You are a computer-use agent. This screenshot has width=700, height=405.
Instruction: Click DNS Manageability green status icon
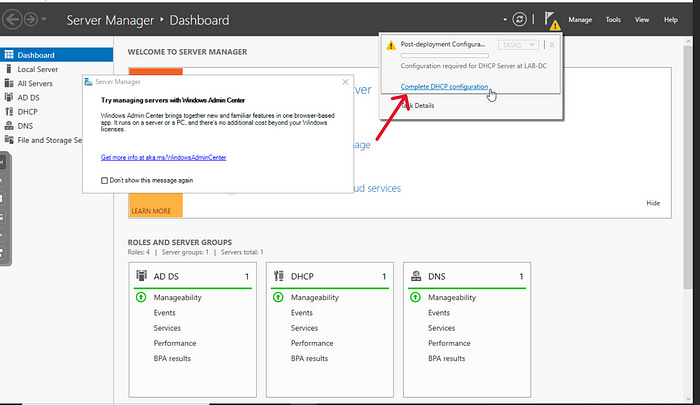click(415, 297)
